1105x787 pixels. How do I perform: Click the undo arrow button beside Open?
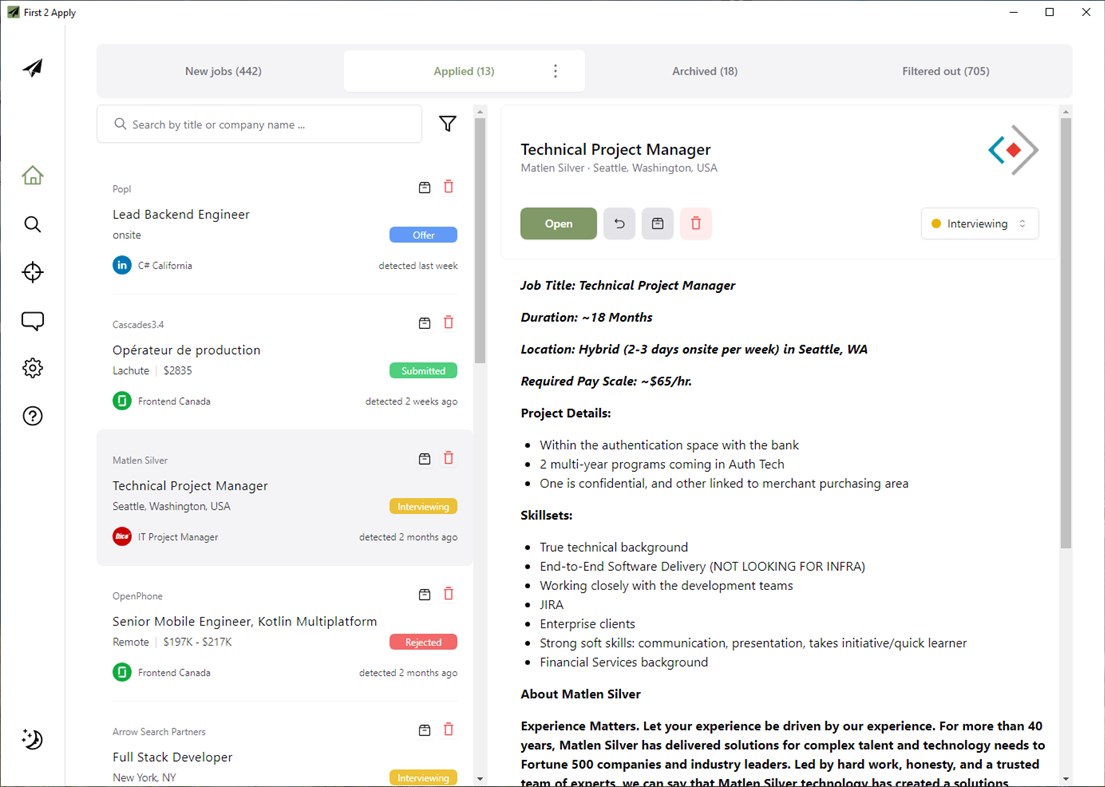coord(619,224)
